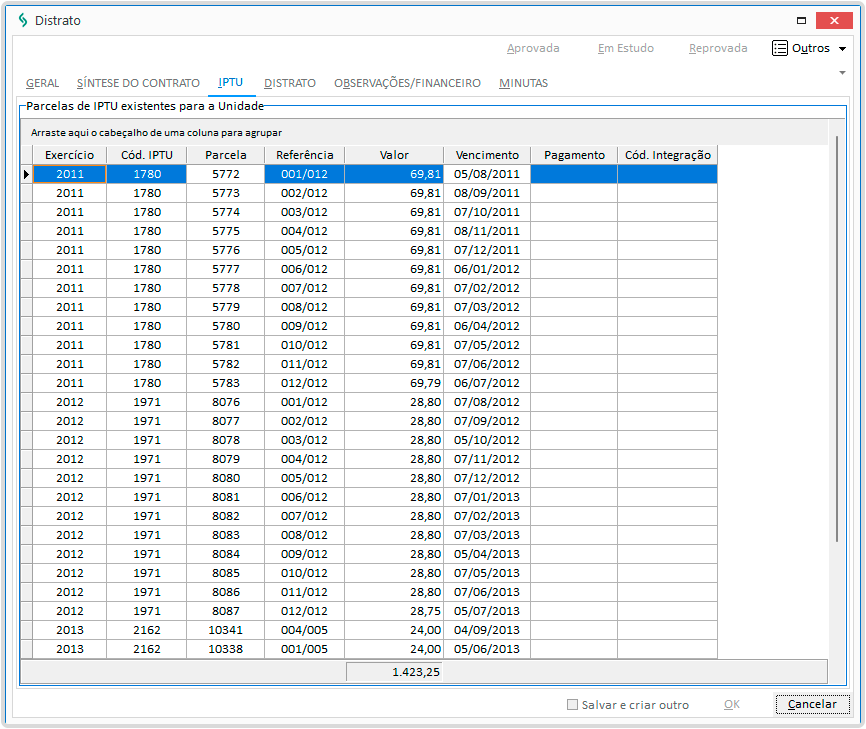Screen dimensions: 866x729
Task: Click the Aprovada status button
Action: click(x=533, y=48)
